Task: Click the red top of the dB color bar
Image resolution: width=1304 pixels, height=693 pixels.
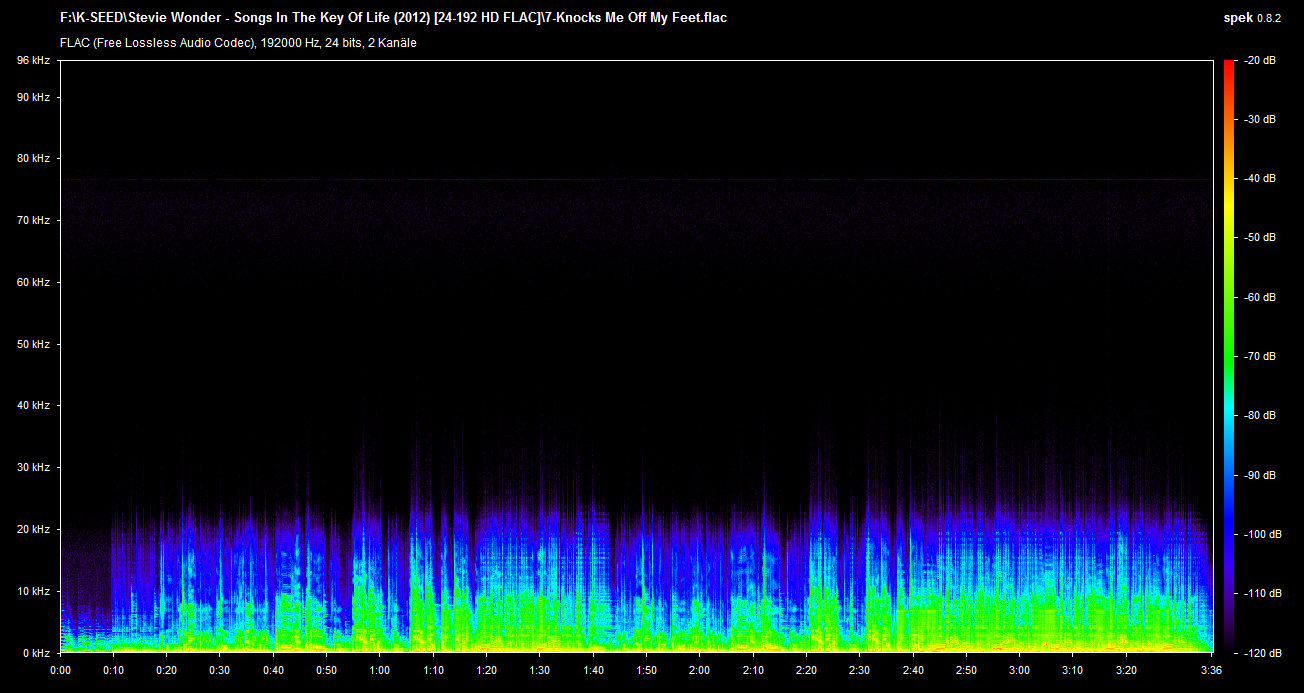Action: [x=1228, y=65]
